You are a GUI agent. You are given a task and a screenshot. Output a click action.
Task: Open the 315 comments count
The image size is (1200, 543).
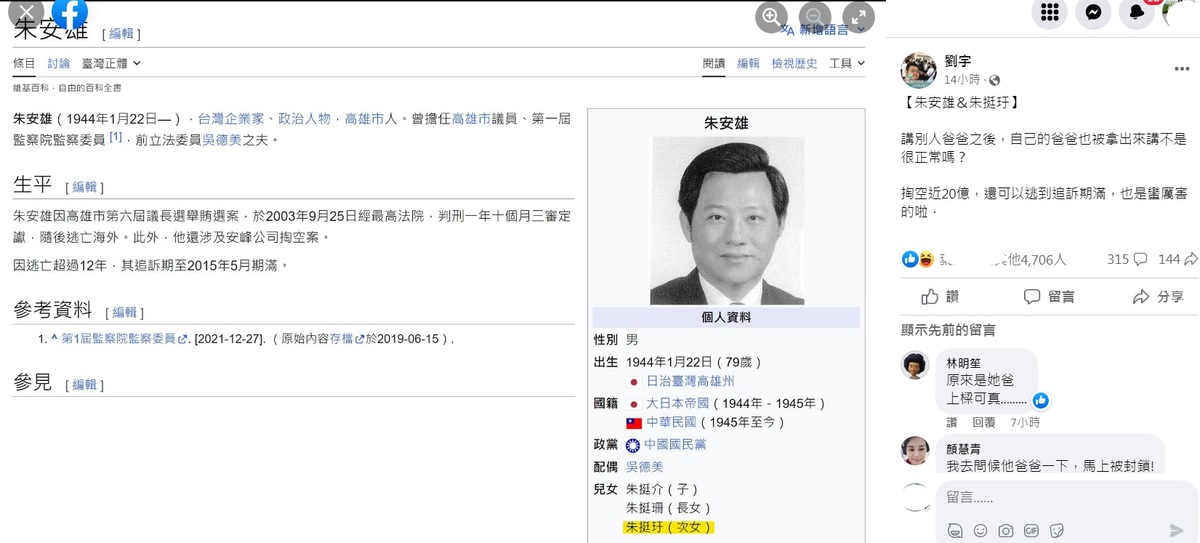[1126, 259]
